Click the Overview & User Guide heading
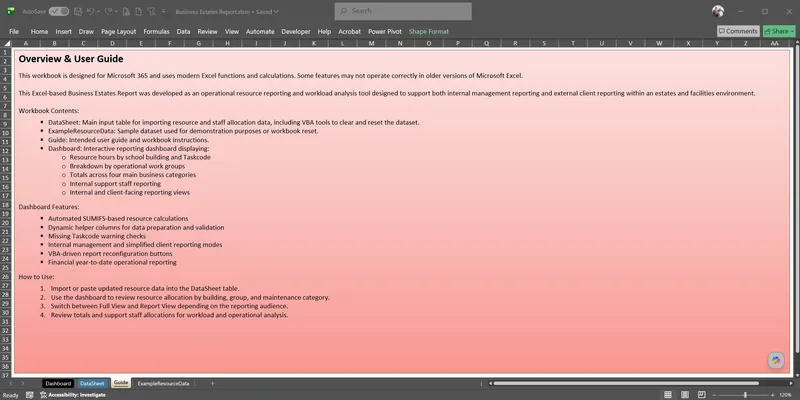This screenshot has height=400, width=800. click(71, 59)
